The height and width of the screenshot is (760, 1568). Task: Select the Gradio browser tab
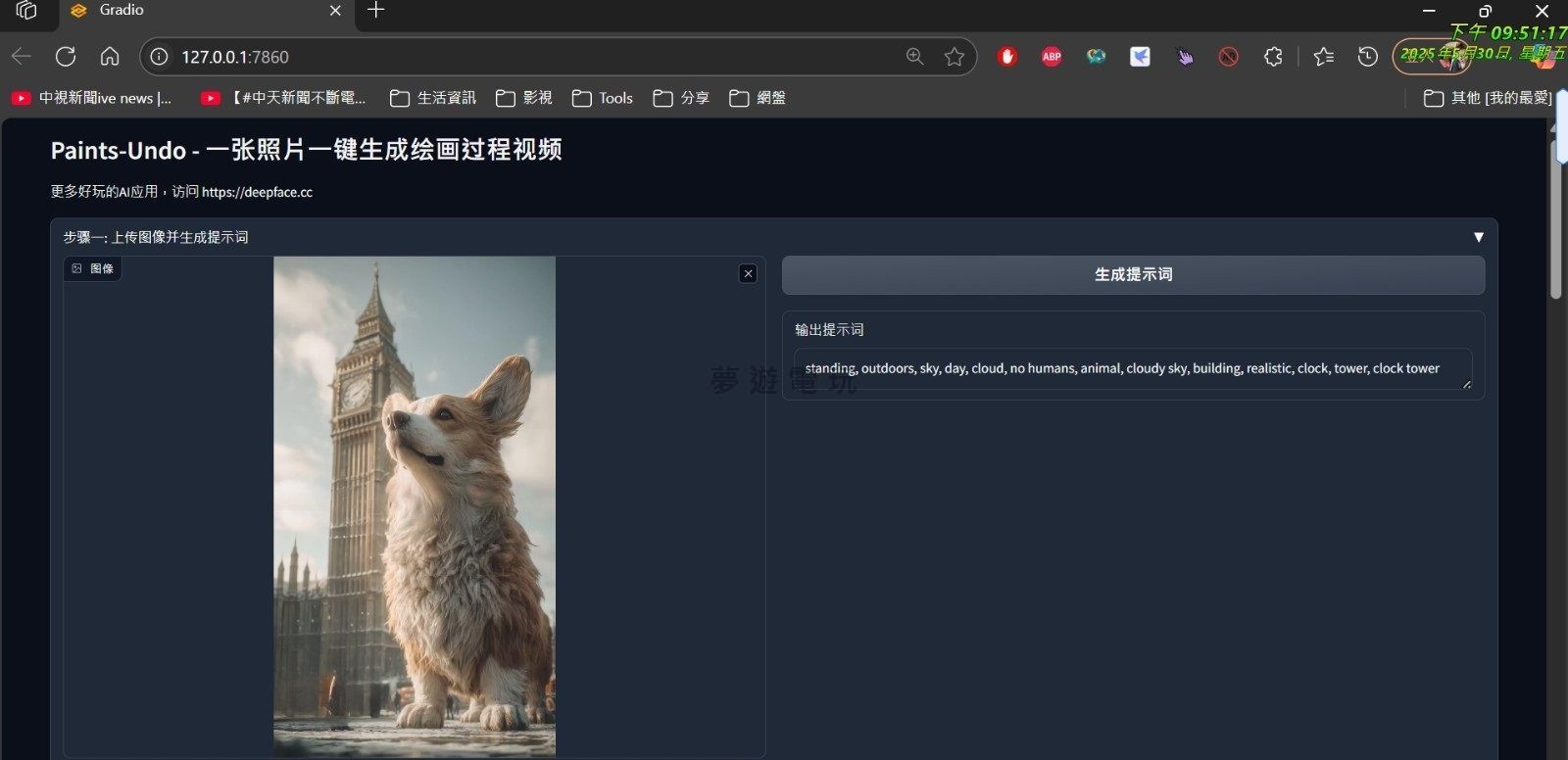coord(196,11)
